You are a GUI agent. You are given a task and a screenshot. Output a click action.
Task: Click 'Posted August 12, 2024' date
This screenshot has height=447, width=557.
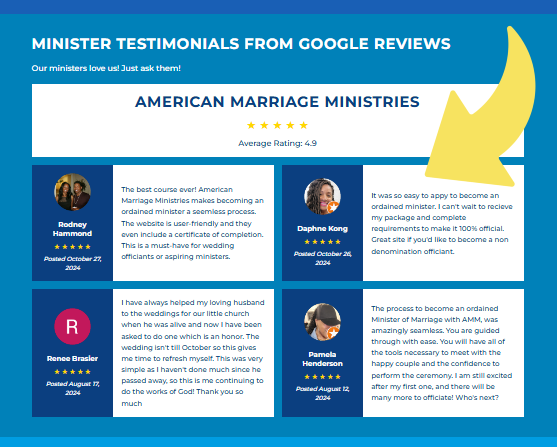click(x=323, y=393)
